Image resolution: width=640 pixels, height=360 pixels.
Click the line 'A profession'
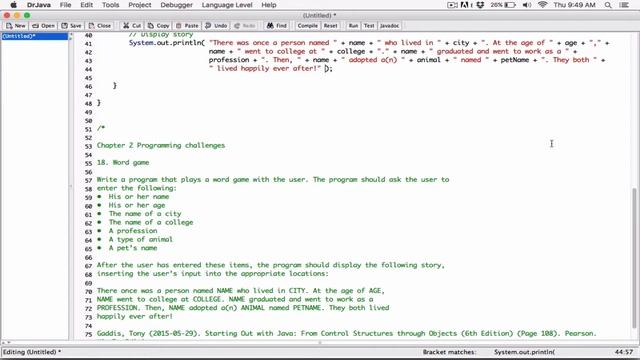[133, 231]
